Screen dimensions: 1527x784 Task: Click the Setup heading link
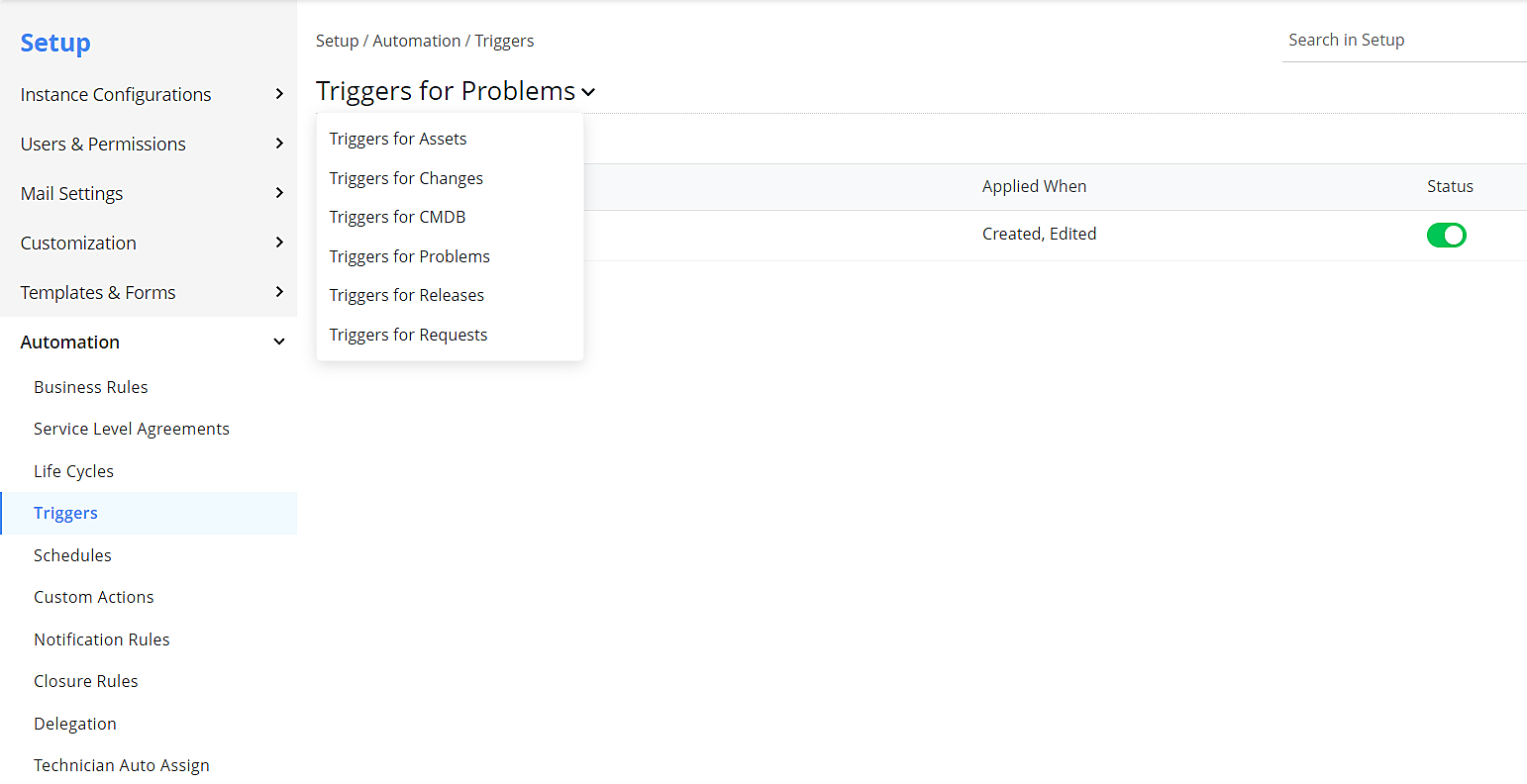click(55, 43)
